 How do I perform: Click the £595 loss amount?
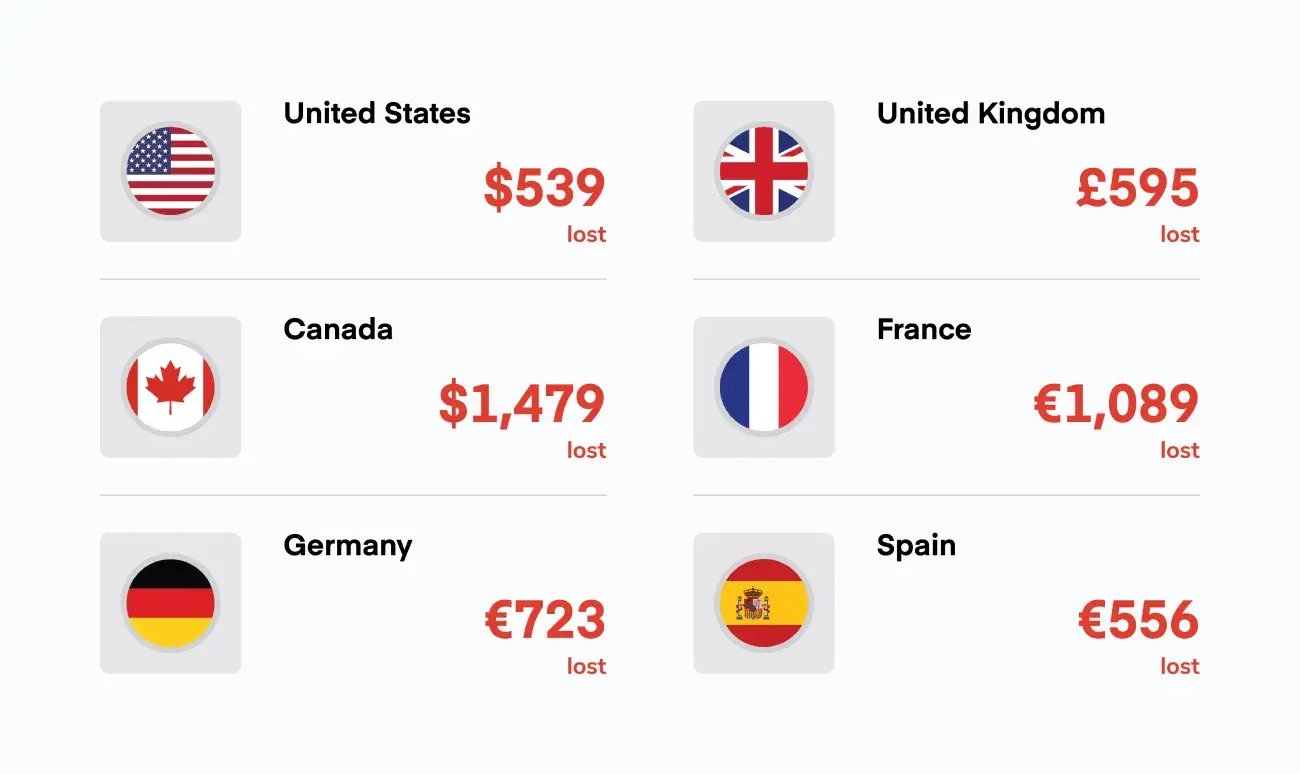tap(1137, 189)
